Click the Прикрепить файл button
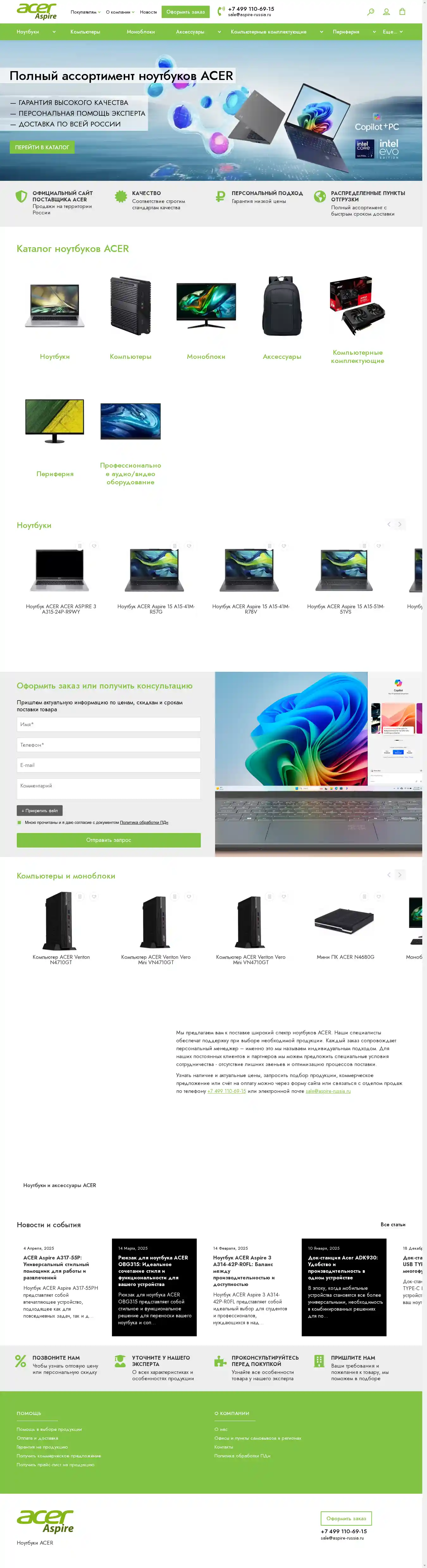Image resolution: width=427 pixels, height=1568 pixels. 40,811
